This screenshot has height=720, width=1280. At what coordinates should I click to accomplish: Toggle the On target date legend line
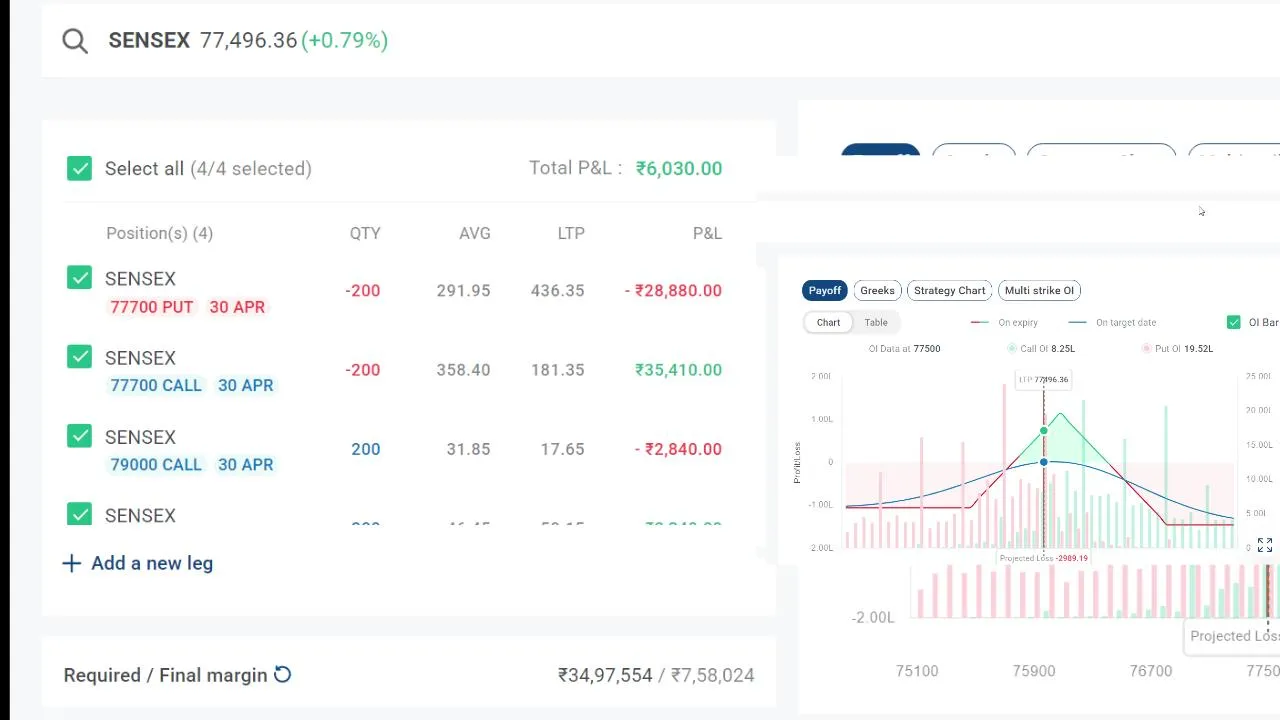[x=1078, y=323]
